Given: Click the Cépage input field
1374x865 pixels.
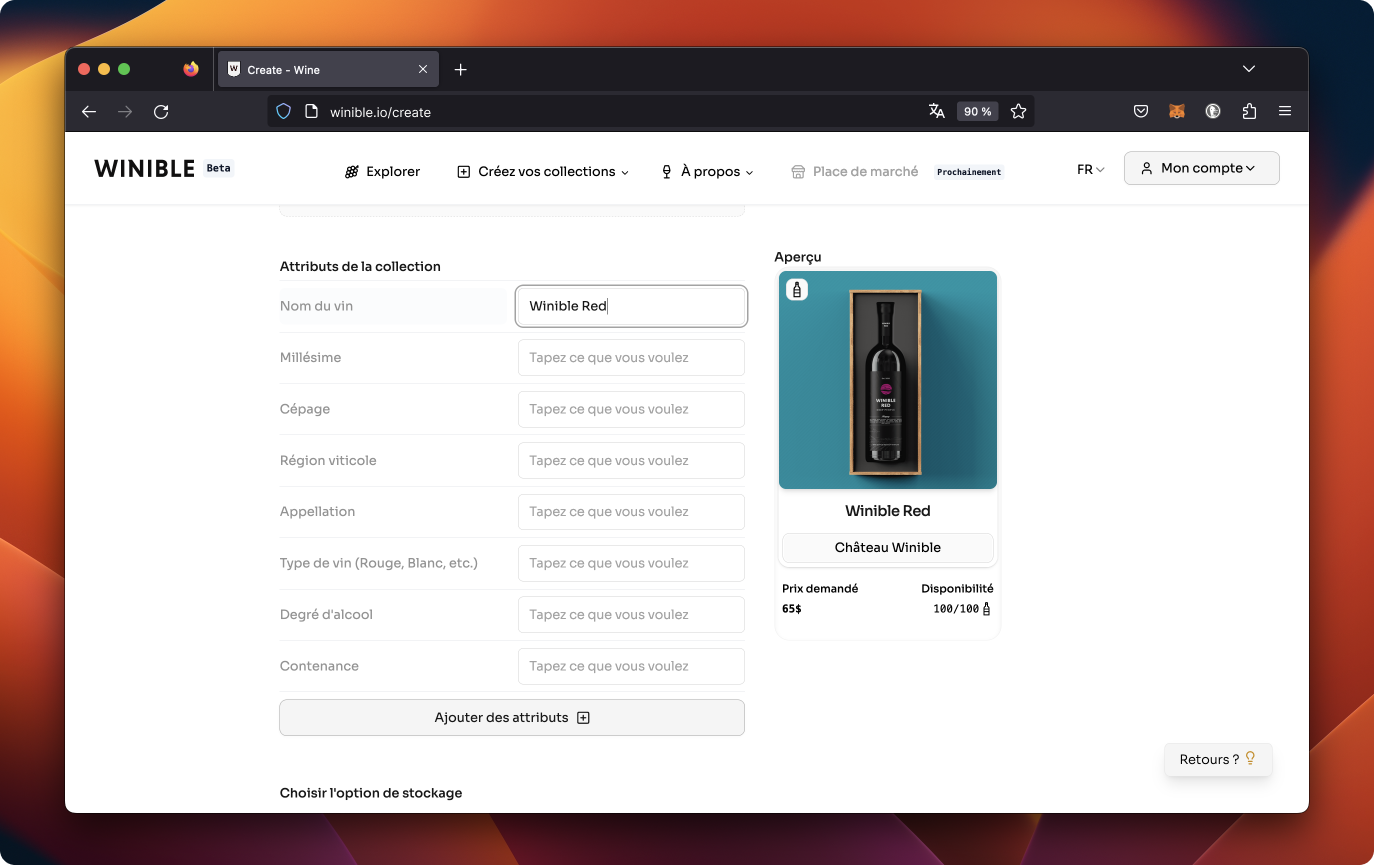Looking at the screenshot, I should pos(631,409).
